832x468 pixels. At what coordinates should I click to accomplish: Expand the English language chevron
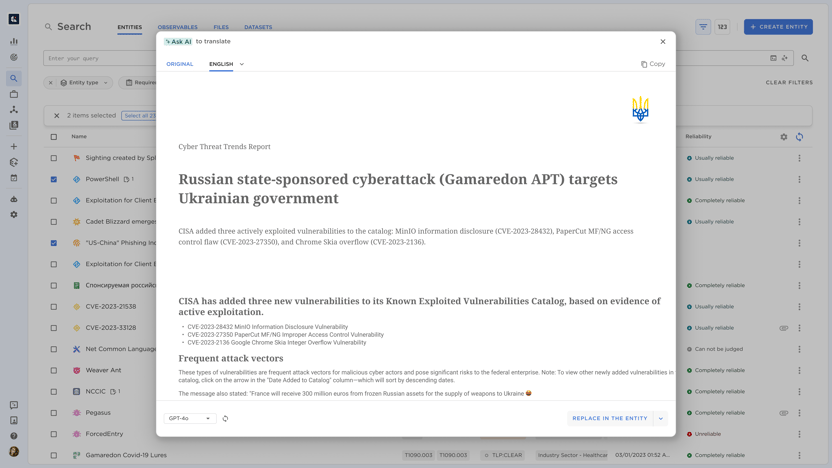pyautogui.click(x=242, y=64)
